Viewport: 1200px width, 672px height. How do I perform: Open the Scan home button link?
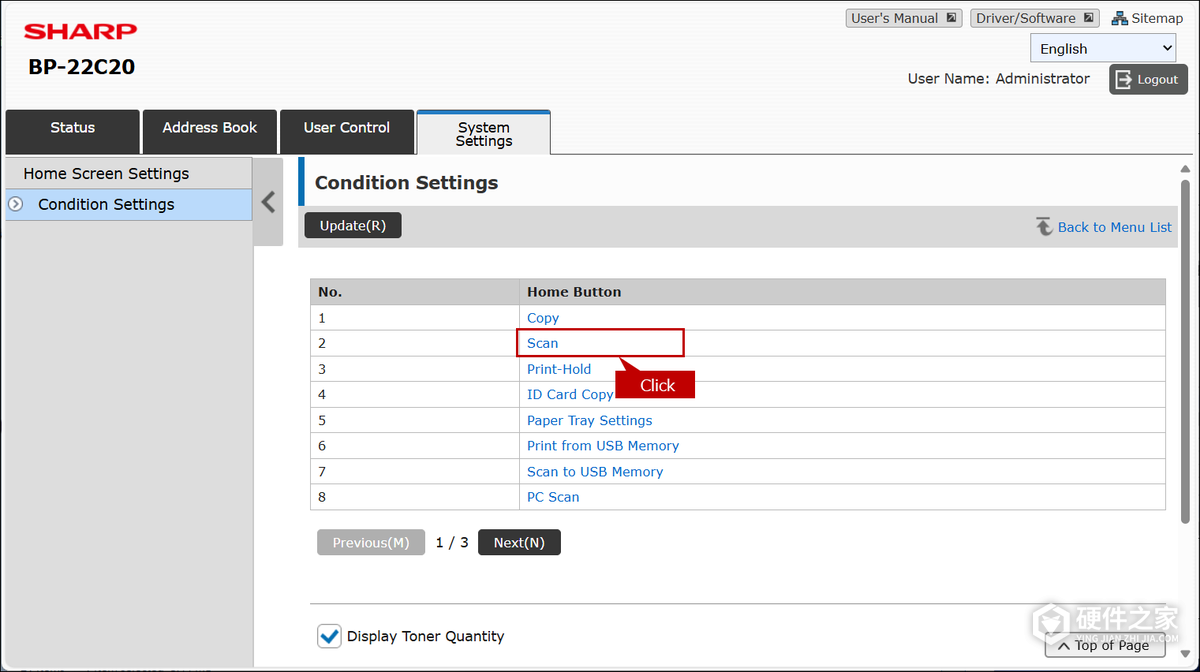coord(543,343)
